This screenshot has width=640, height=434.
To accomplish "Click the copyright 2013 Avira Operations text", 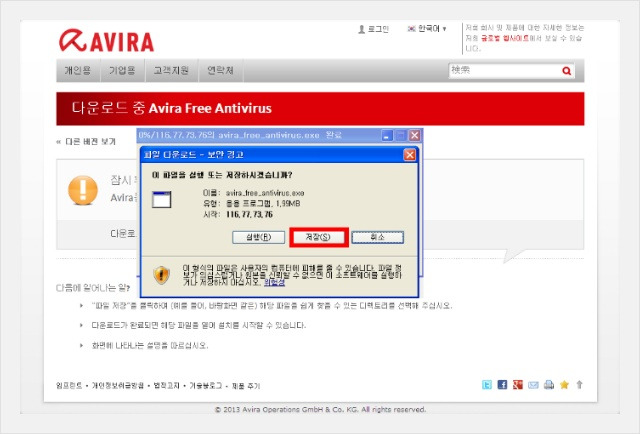I will click(x=320, y=409).
